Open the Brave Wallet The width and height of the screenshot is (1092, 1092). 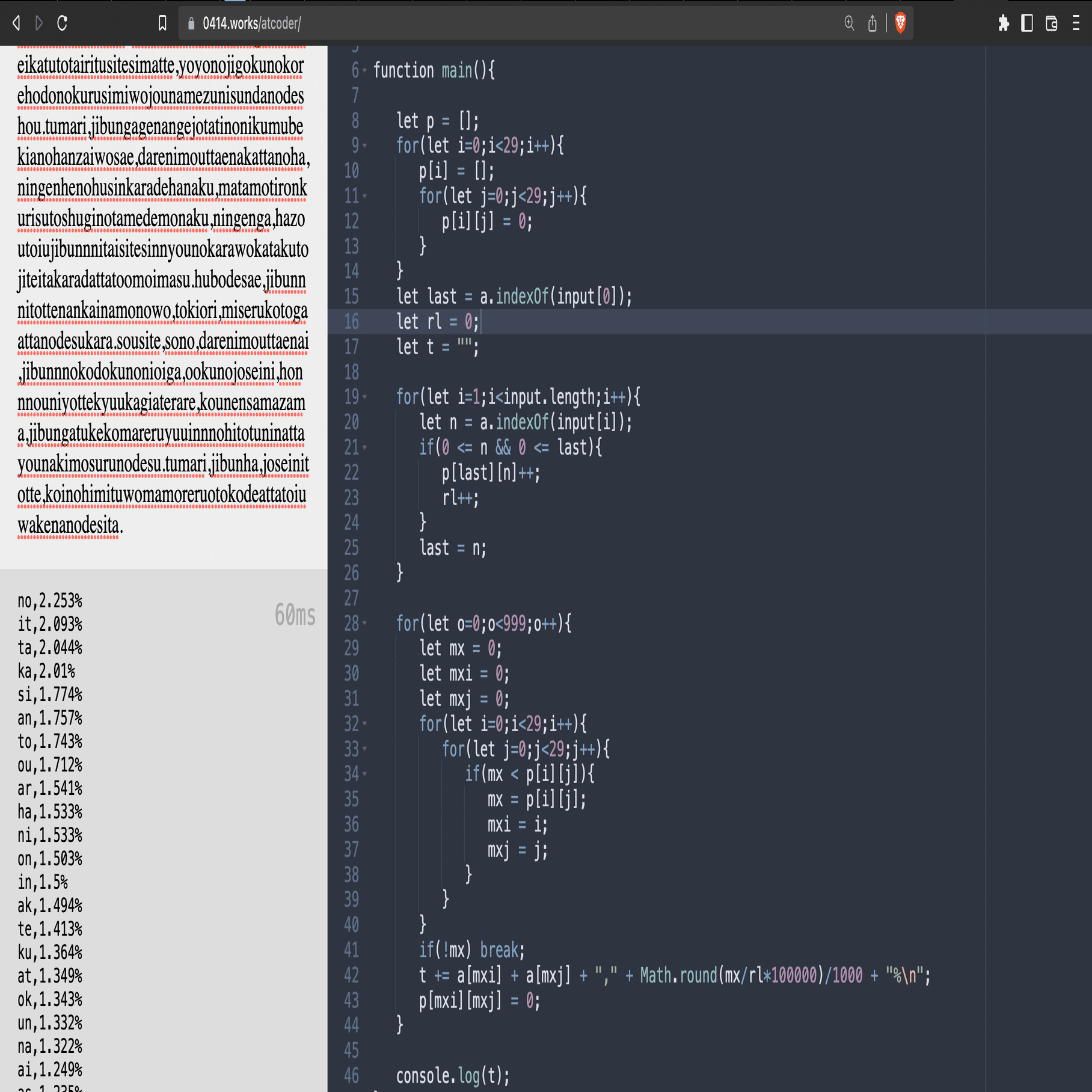1052,23
